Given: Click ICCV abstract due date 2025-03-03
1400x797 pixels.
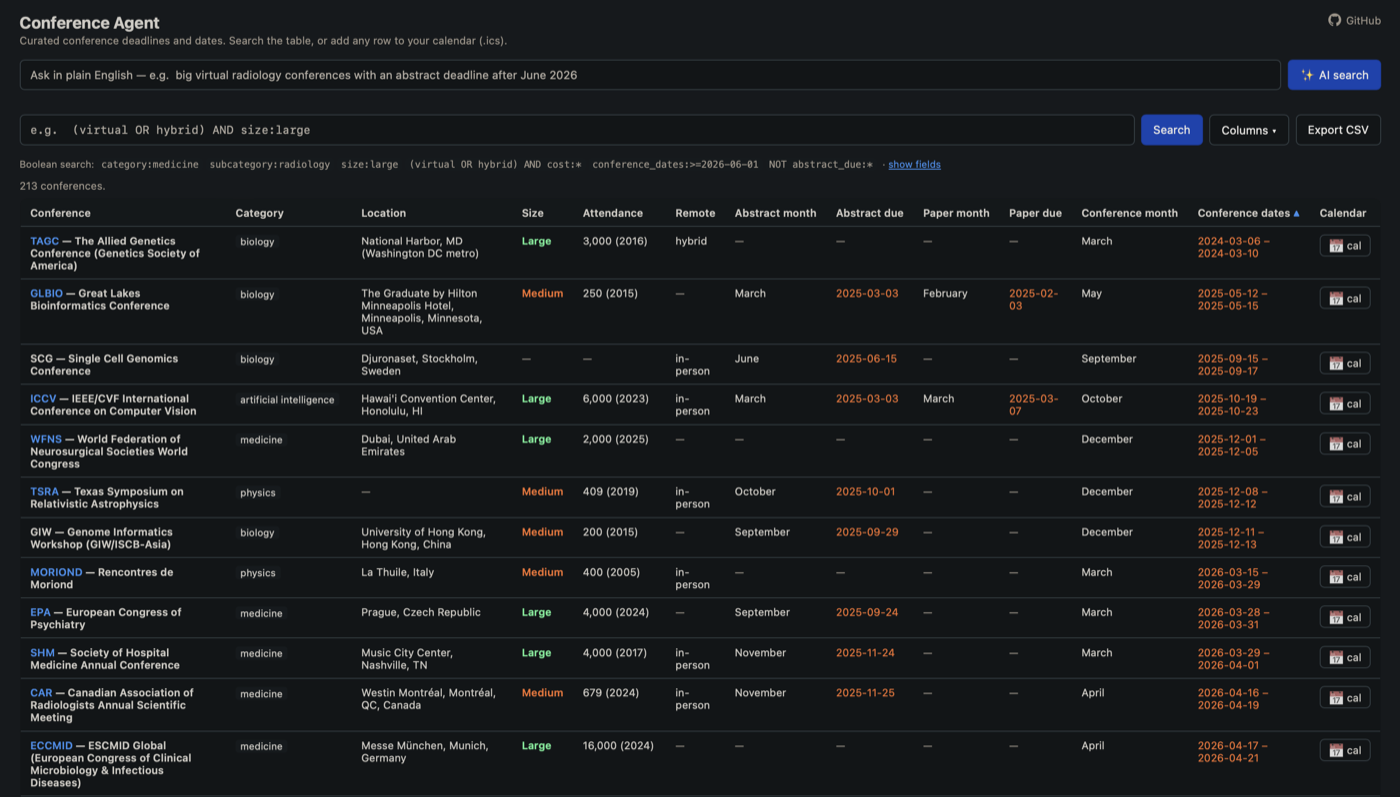Looking at the screenshot, I should point(867,398).
